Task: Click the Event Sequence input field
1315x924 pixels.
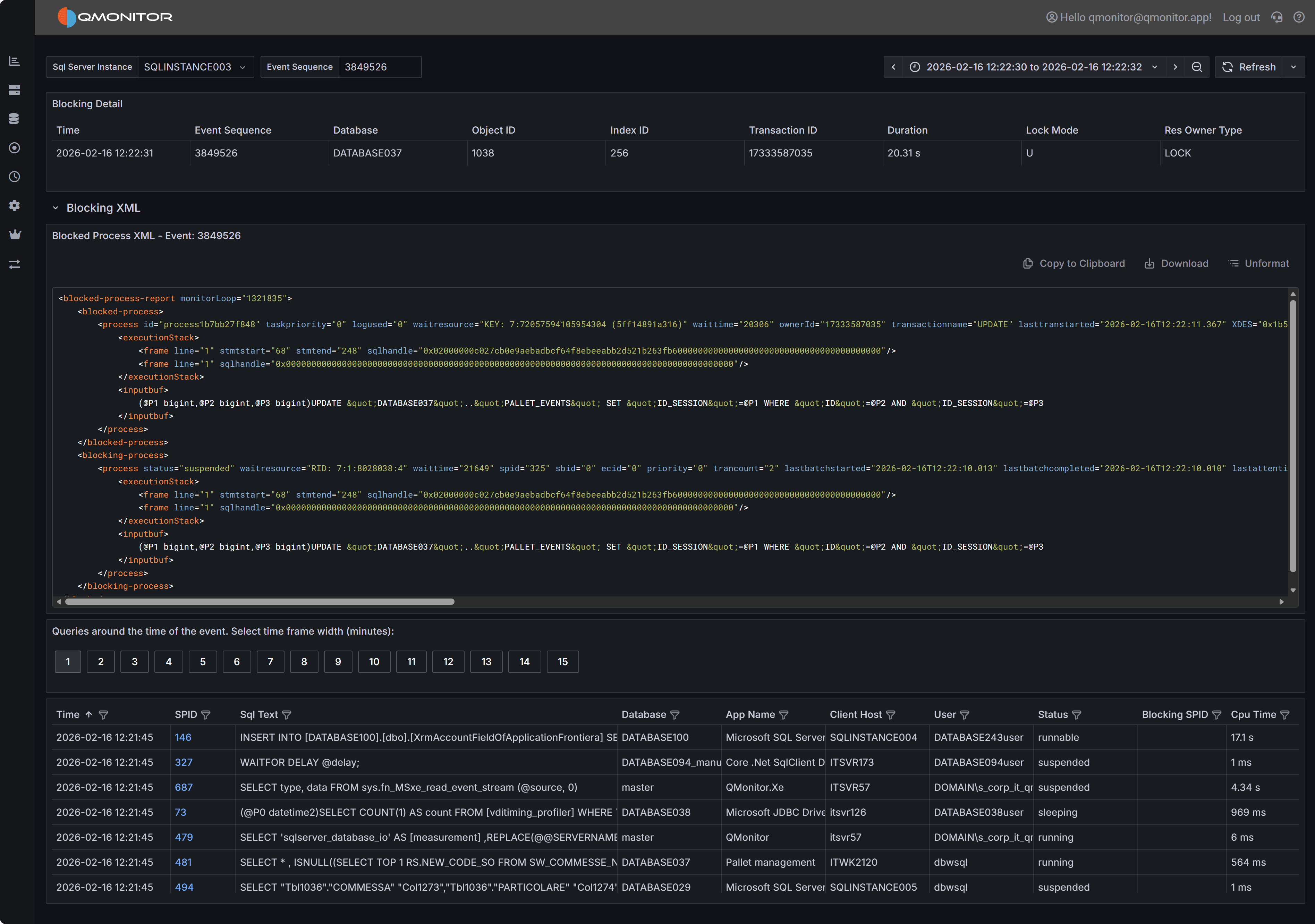Action: click(x=379, y=67)
